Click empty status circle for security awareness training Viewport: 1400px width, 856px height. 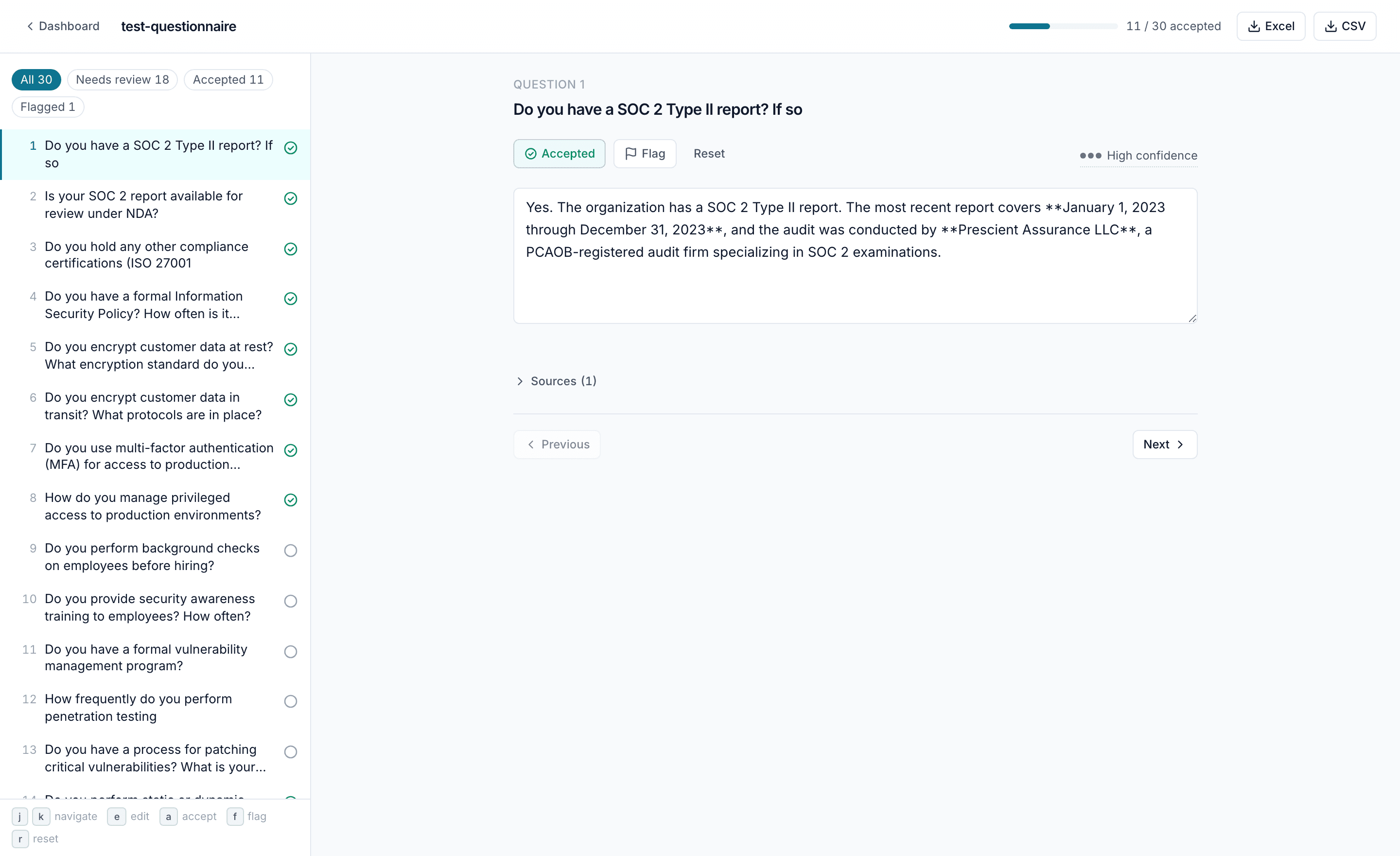(290, 601)
